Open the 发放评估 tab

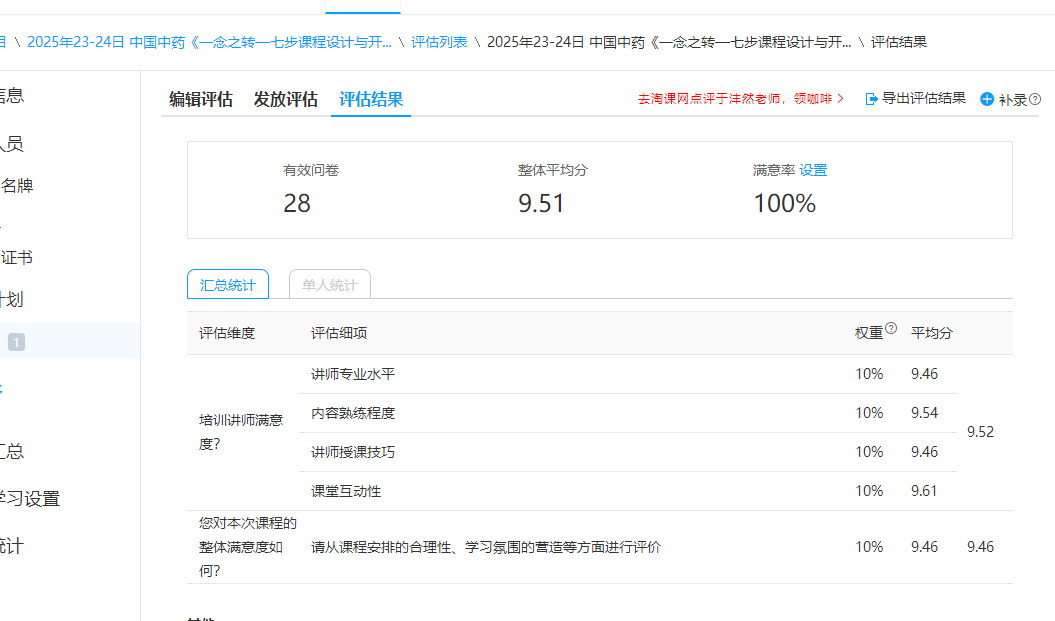[285, 99]
